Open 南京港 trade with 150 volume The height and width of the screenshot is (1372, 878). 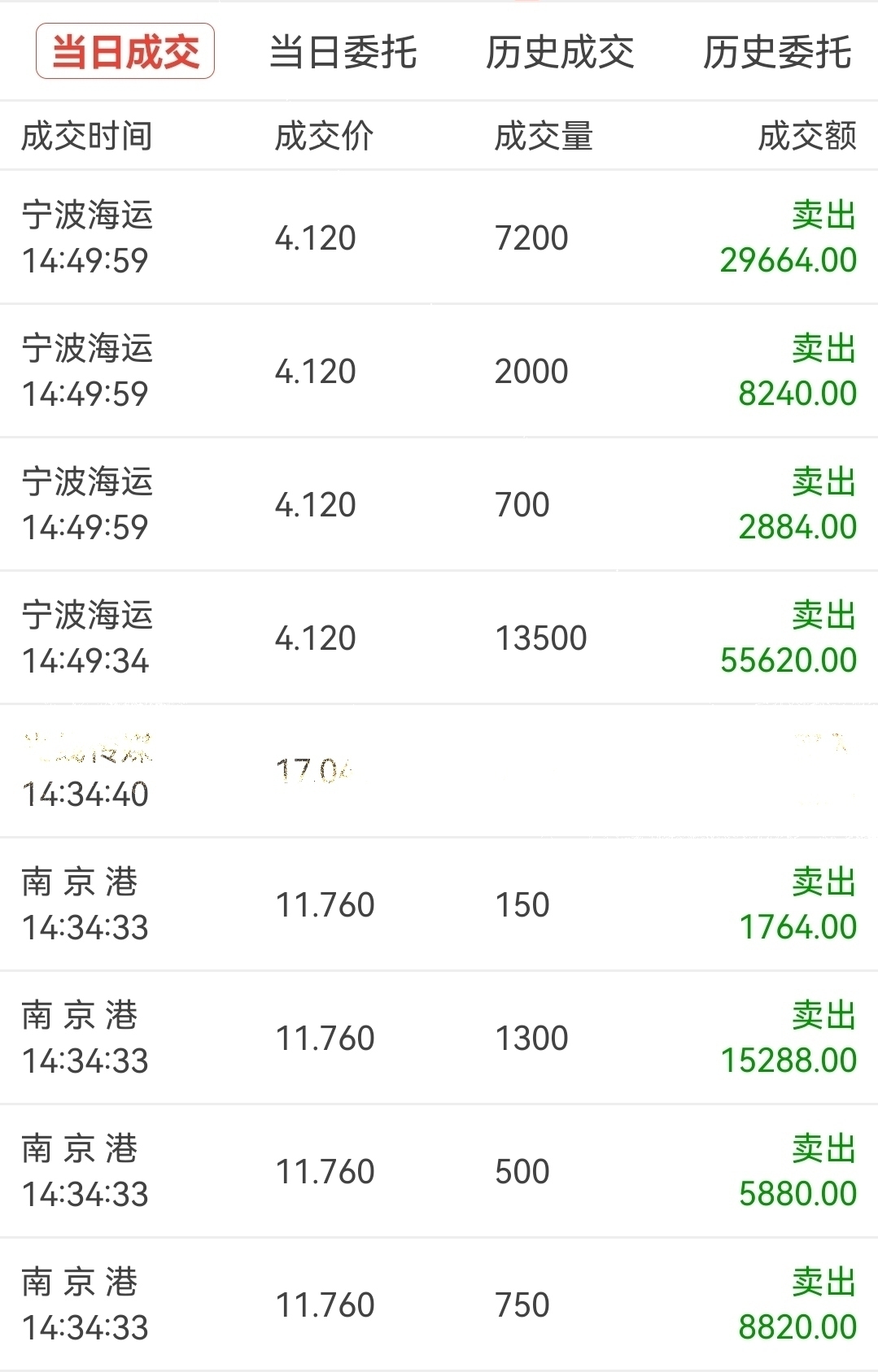coord(439,904)
